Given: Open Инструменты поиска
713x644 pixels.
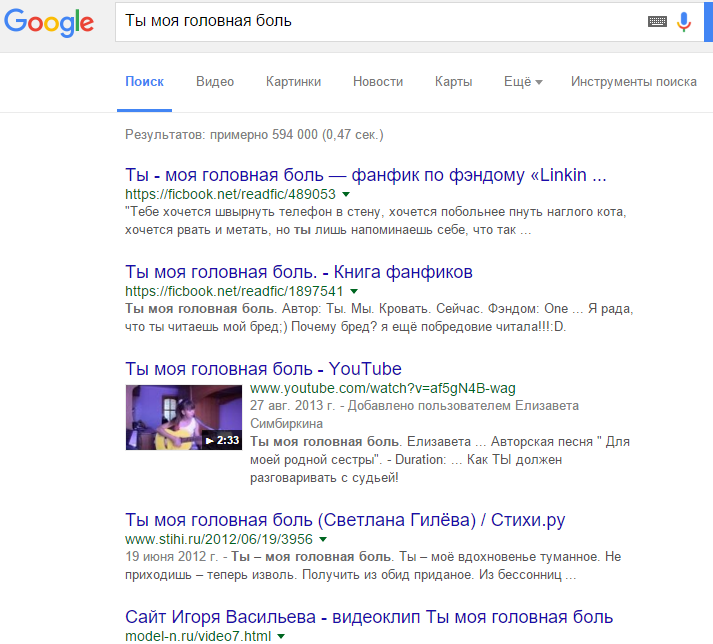Looking at the screenshot, I should 633,82.
